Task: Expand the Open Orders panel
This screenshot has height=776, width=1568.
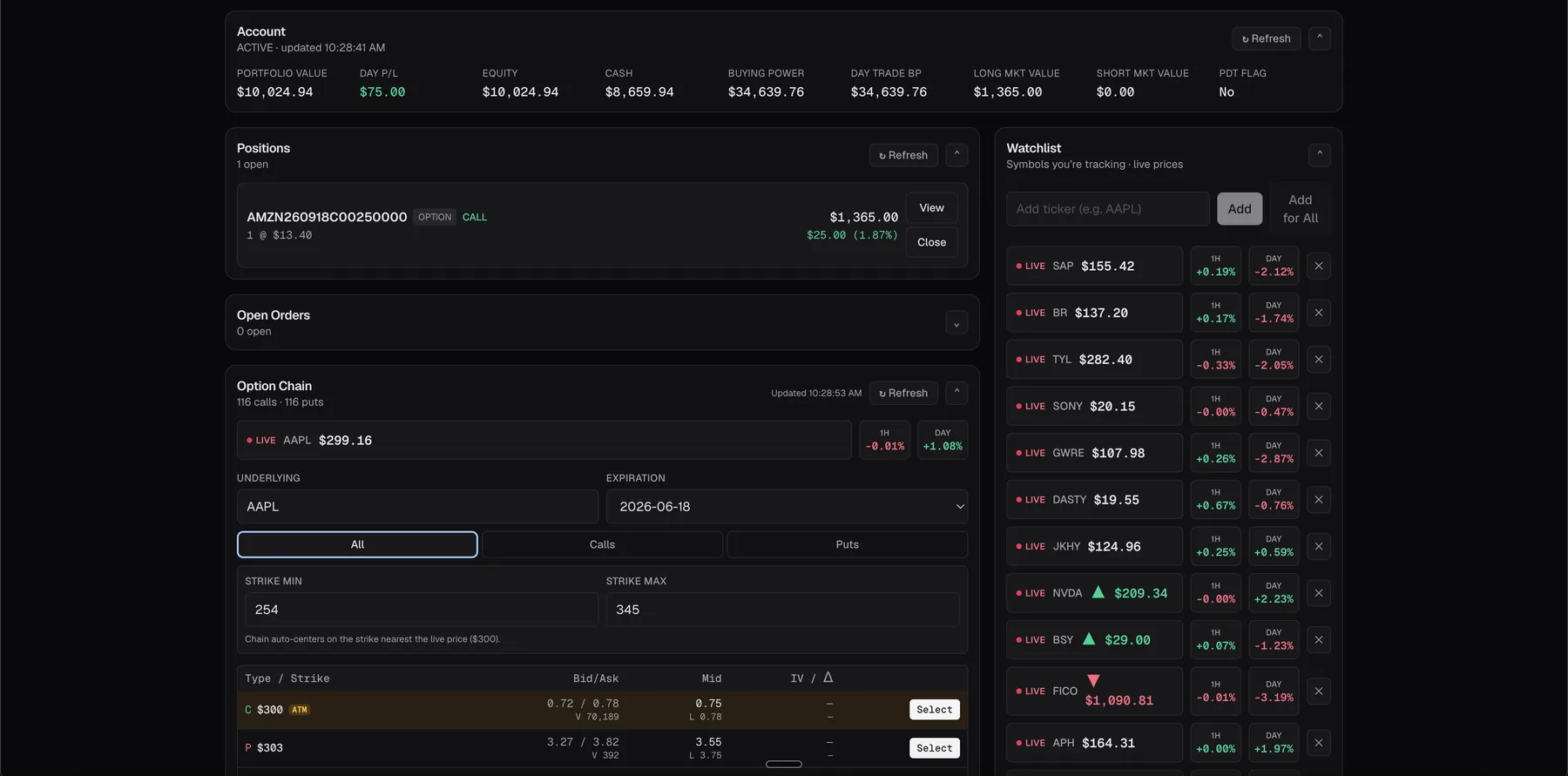Action: [956, 323]
